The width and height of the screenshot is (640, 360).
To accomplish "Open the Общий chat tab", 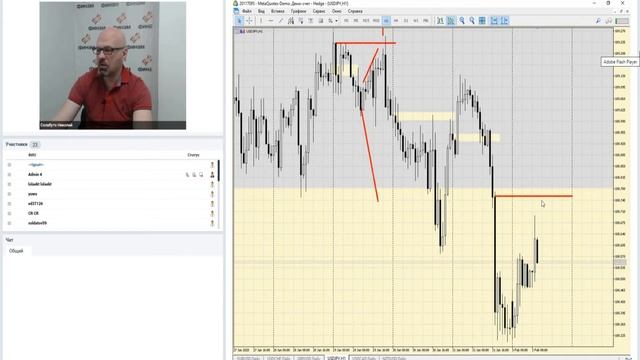I will 16,251.
